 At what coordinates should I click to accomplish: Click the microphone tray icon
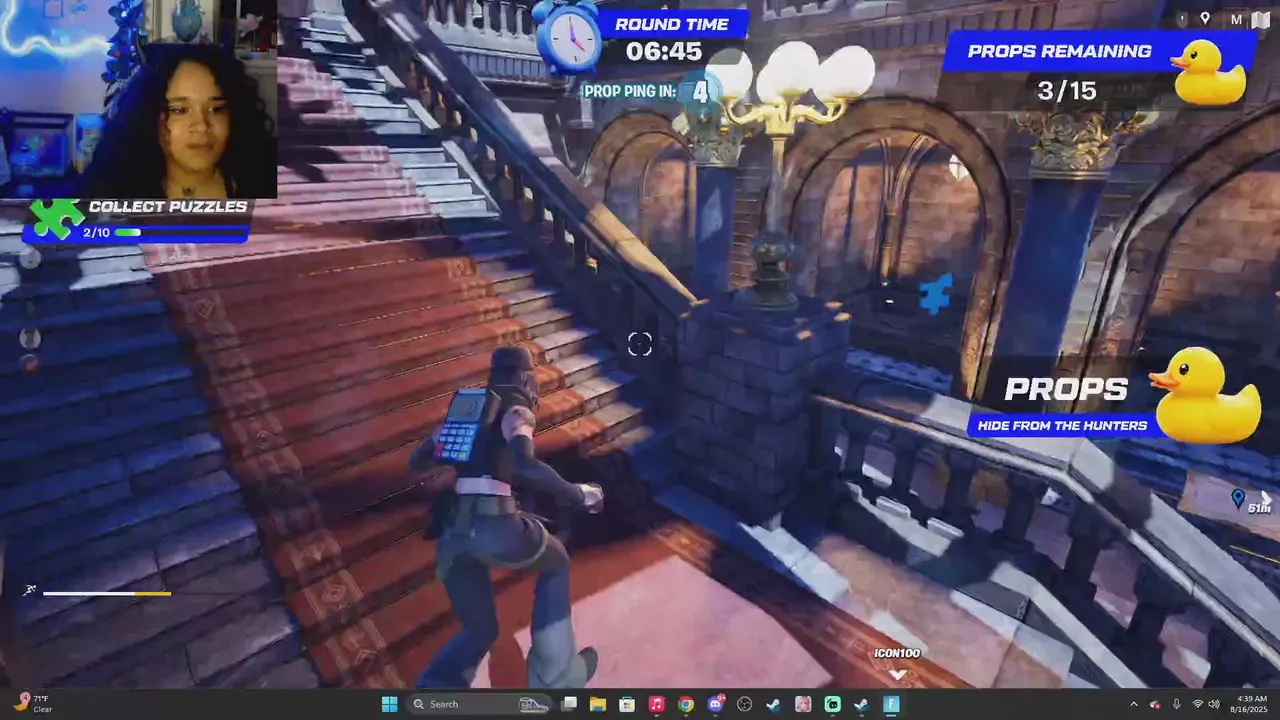[x=1176, y=704]
